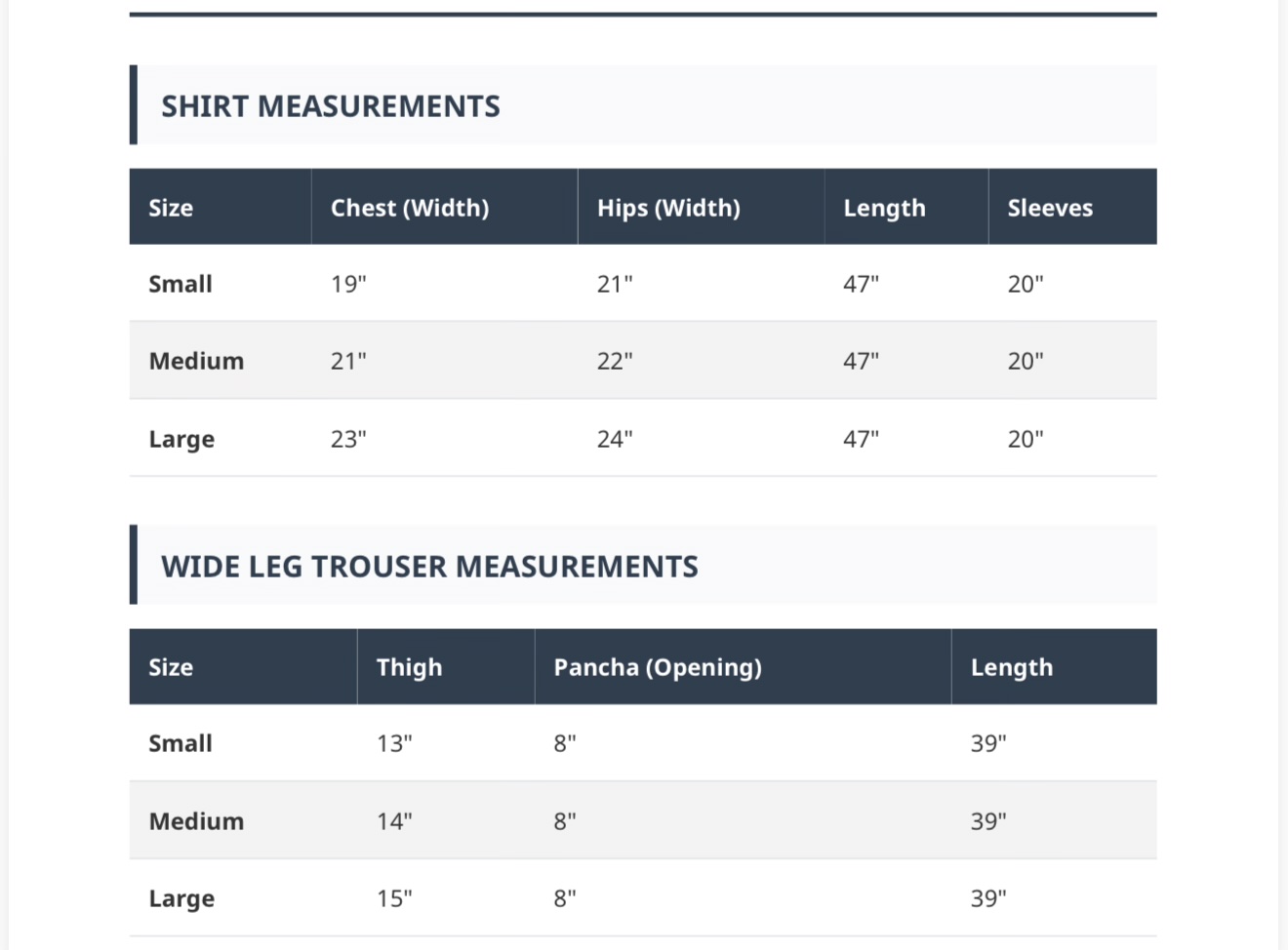Click the Small row in trouser table
This screenshot has width=1288, height=950.
pos(643,742)
